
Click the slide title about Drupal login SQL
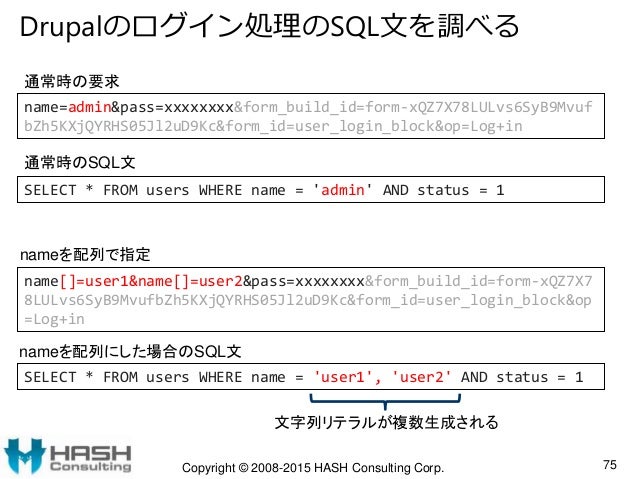click(269, 27)
